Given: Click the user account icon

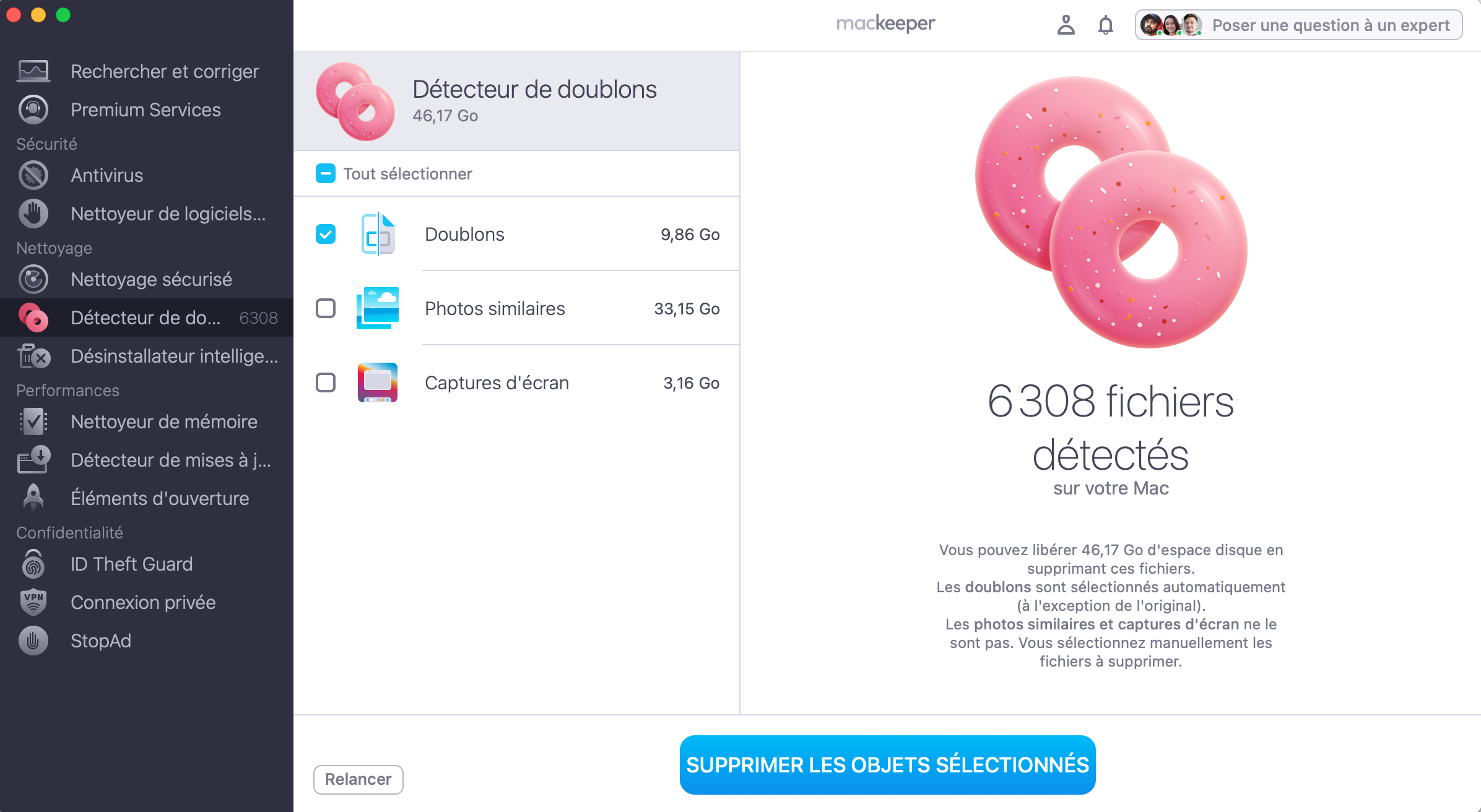Looking at the screenshot, I should click(1066, 25).
